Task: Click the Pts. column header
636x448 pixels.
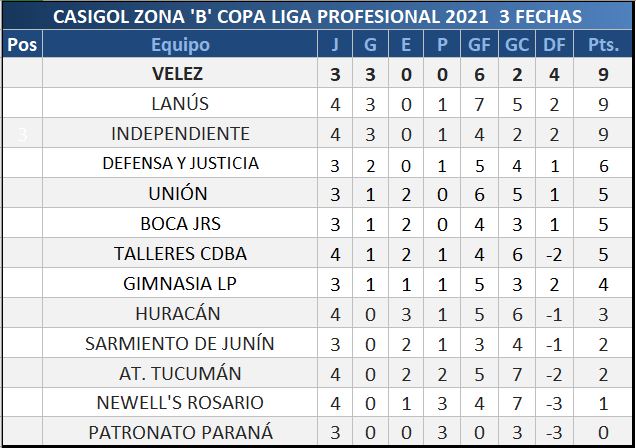Action: coord(602,45)
